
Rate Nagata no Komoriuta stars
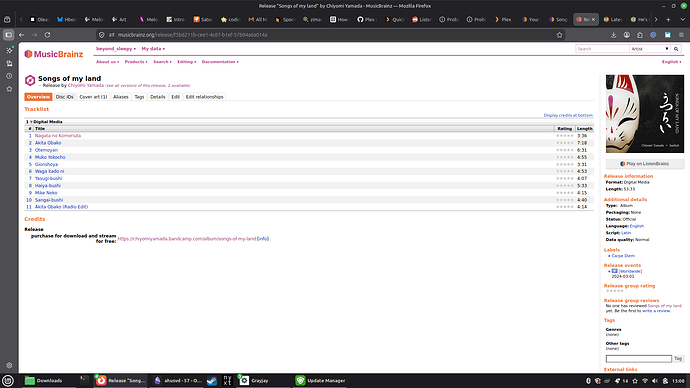565,136
